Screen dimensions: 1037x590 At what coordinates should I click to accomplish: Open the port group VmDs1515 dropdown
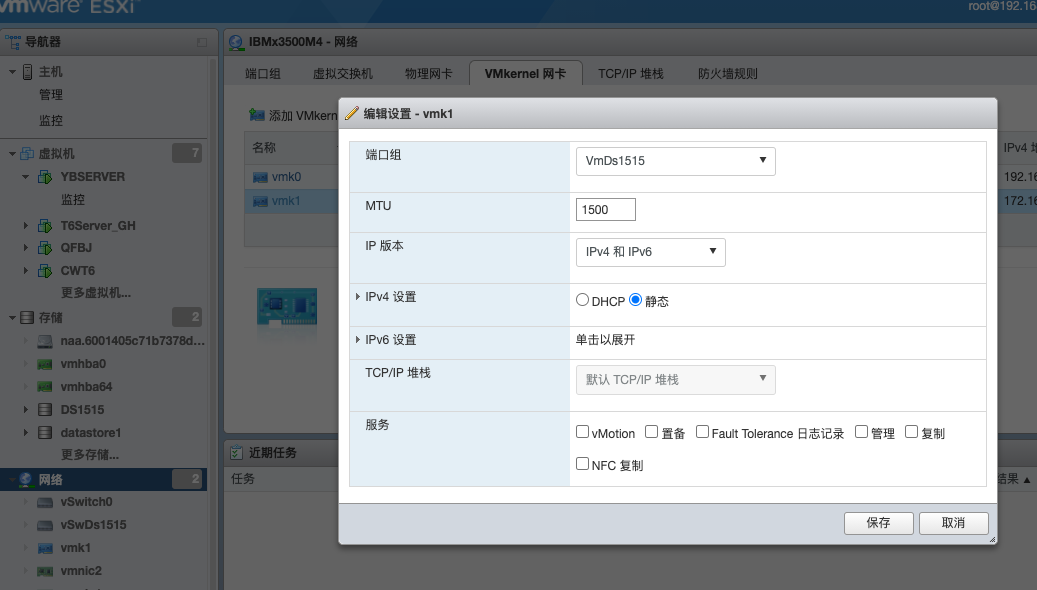(x=675, y=160)
